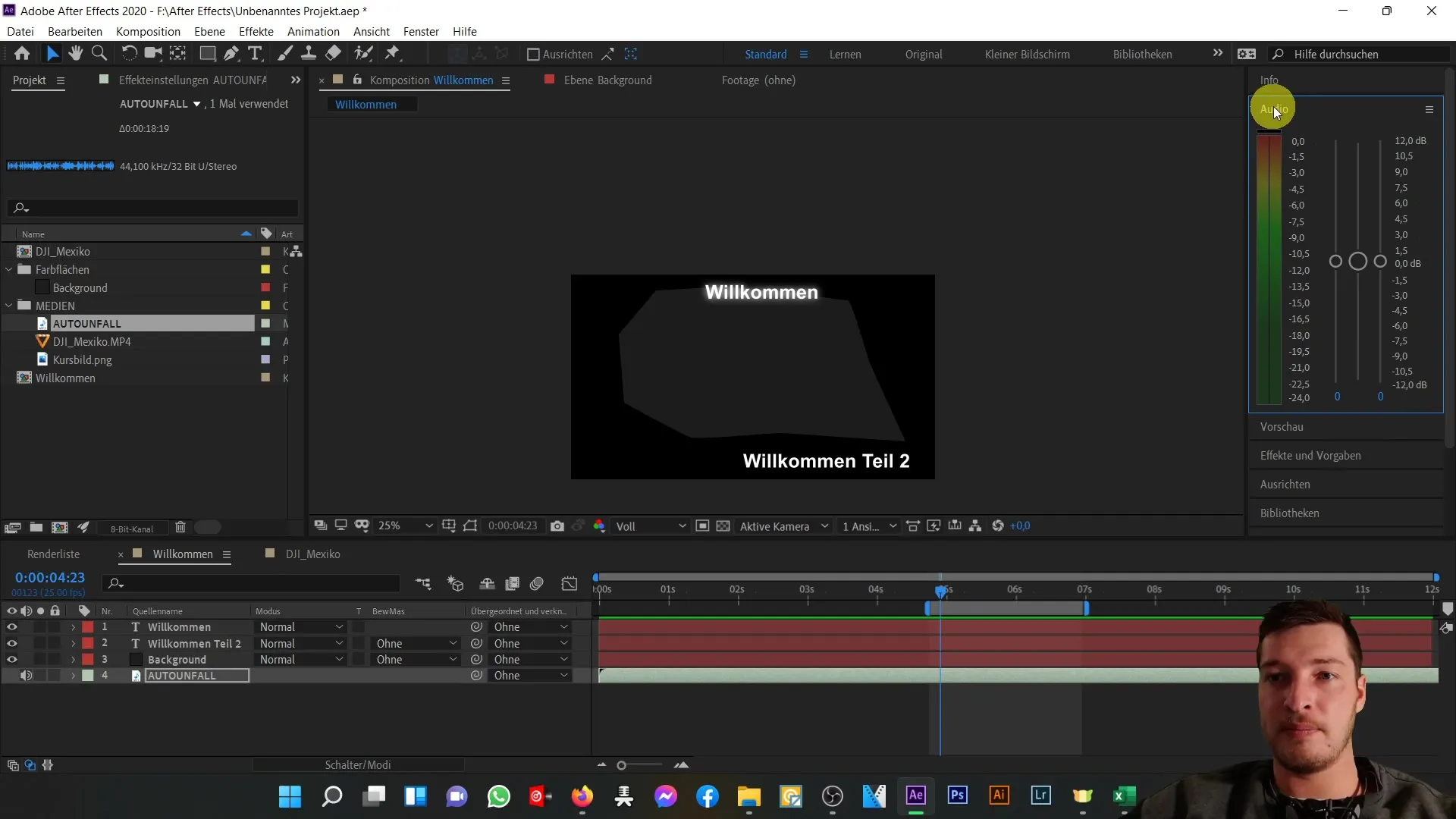
Task: Click the Fenster menu item
Action: click(420, 31)
